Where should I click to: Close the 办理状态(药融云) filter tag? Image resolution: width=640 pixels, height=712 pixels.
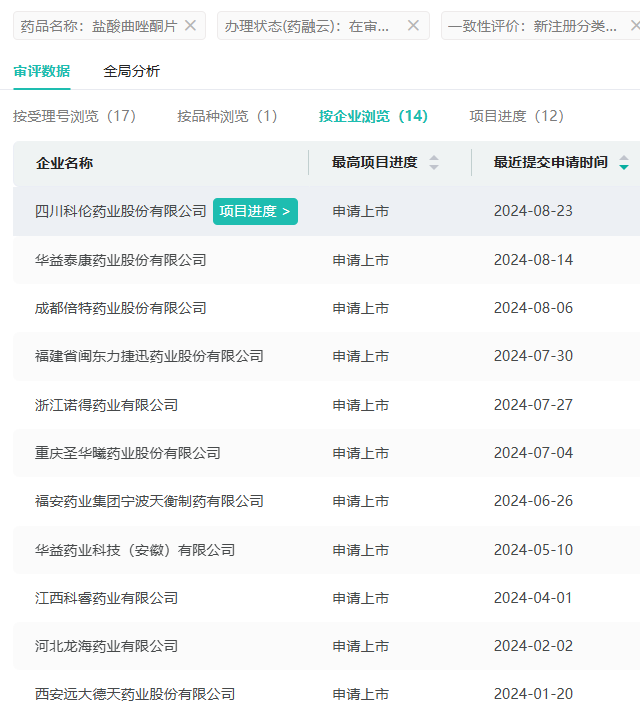pos(413,26)
